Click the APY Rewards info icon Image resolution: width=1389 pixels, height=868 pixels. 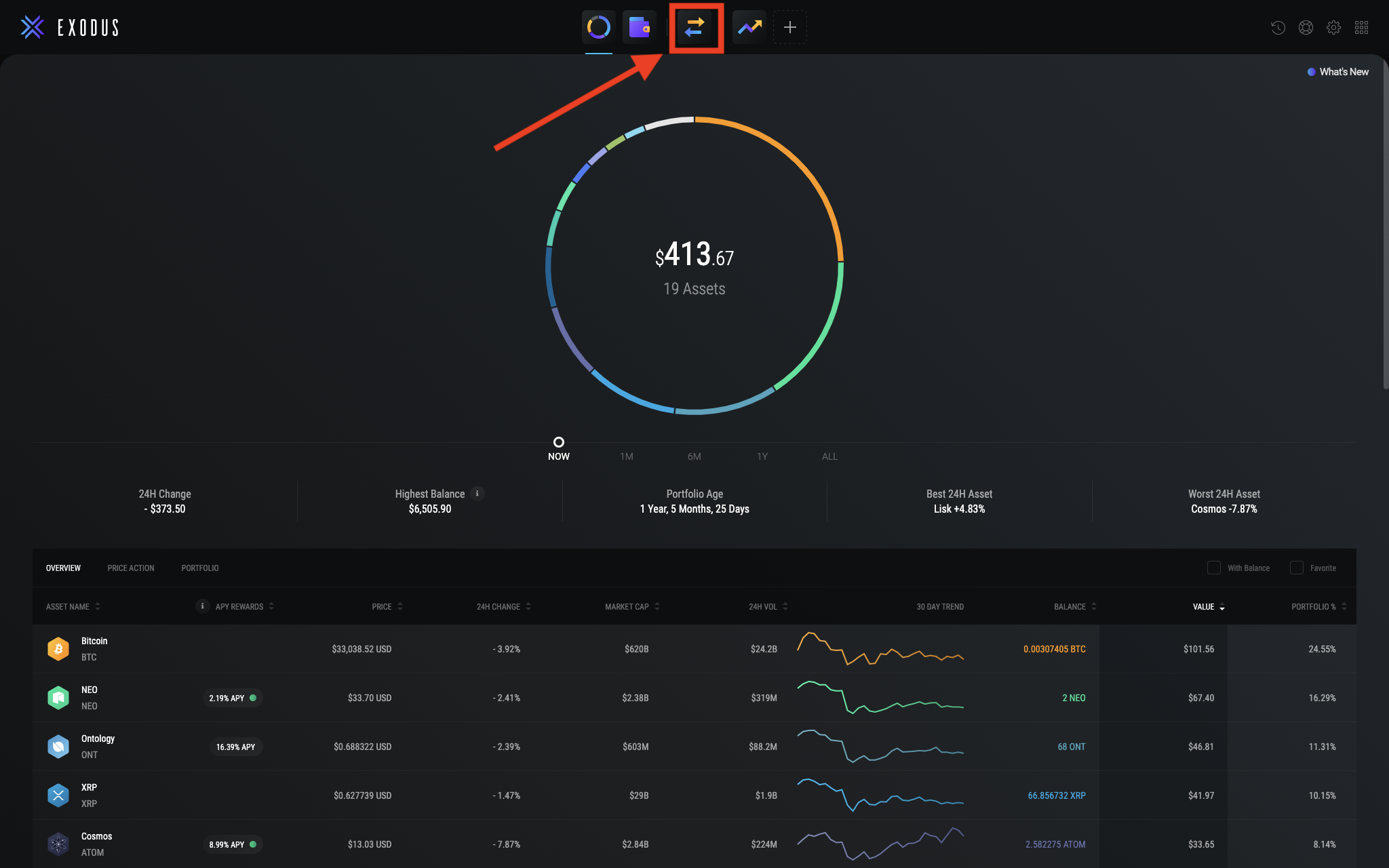[x=202, y=606]
